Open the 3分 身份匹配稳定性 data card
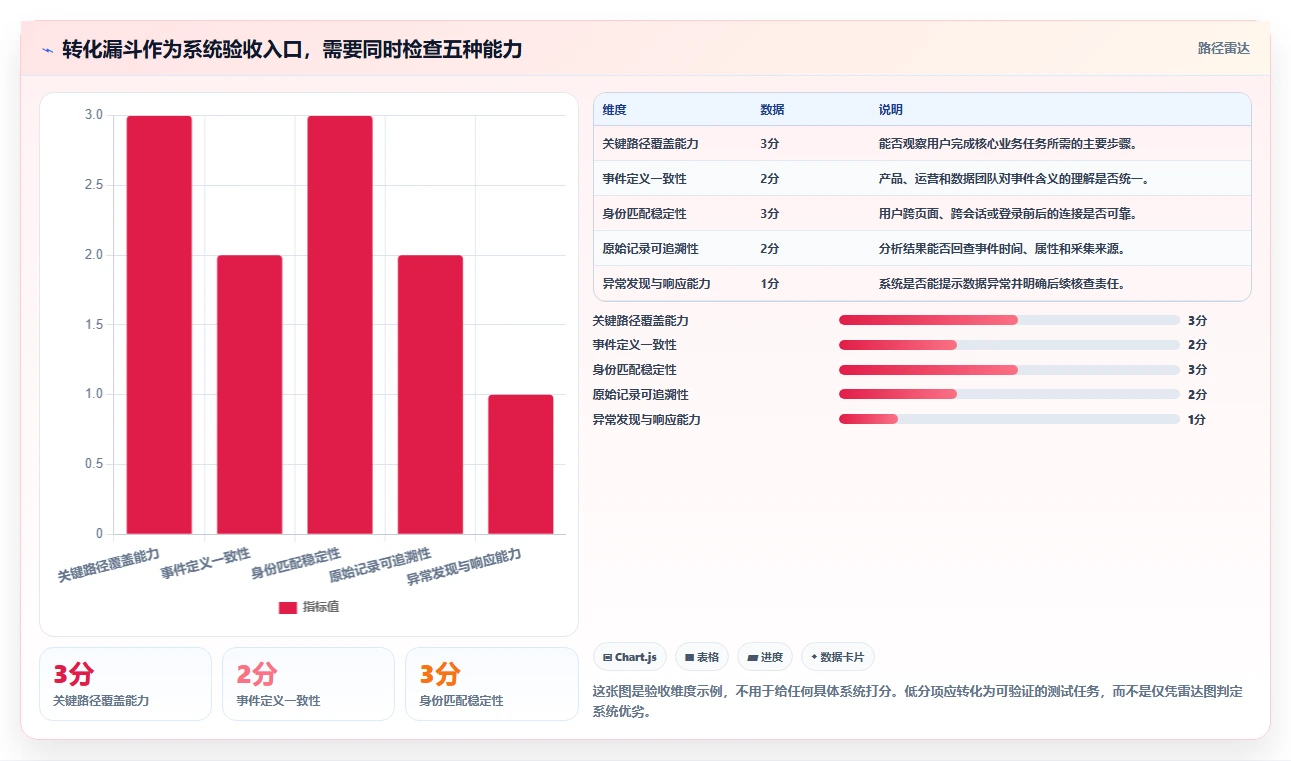 pos(492,684)
